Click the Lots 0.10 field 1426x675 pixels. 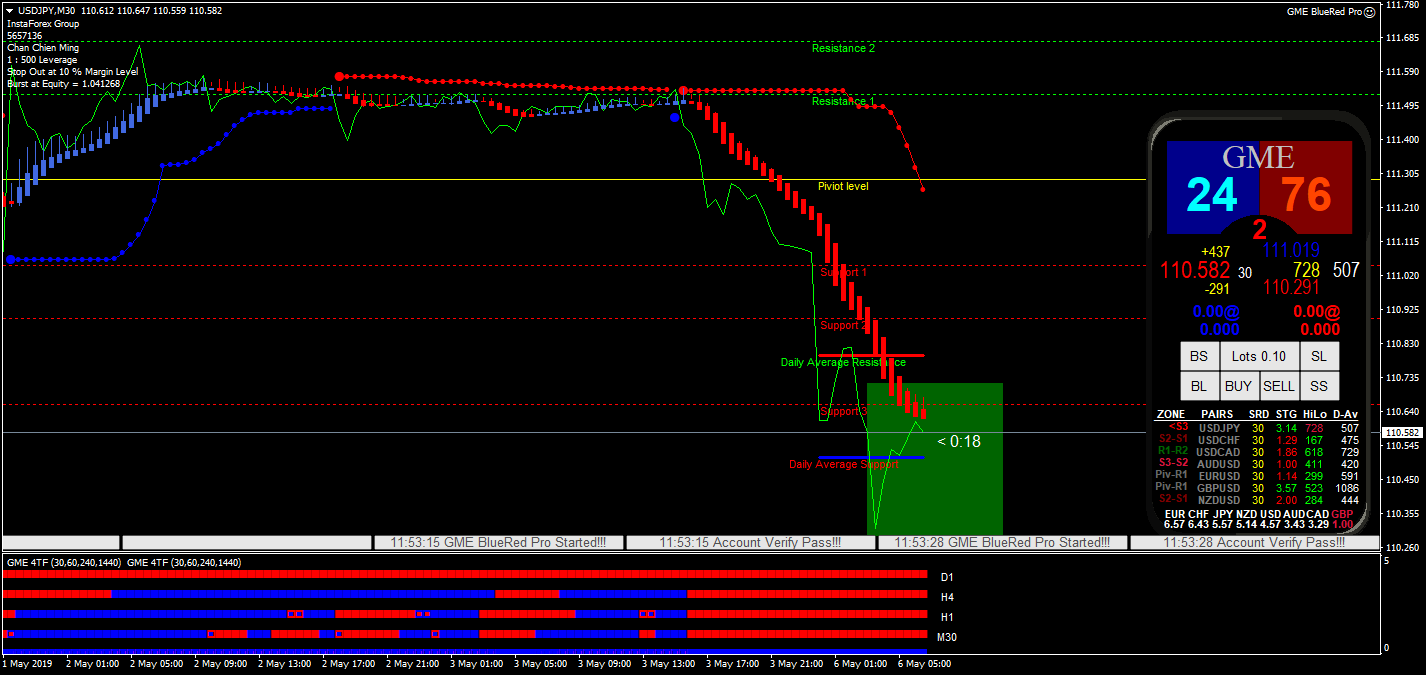pyautogui.click(x=1258, y=356)
